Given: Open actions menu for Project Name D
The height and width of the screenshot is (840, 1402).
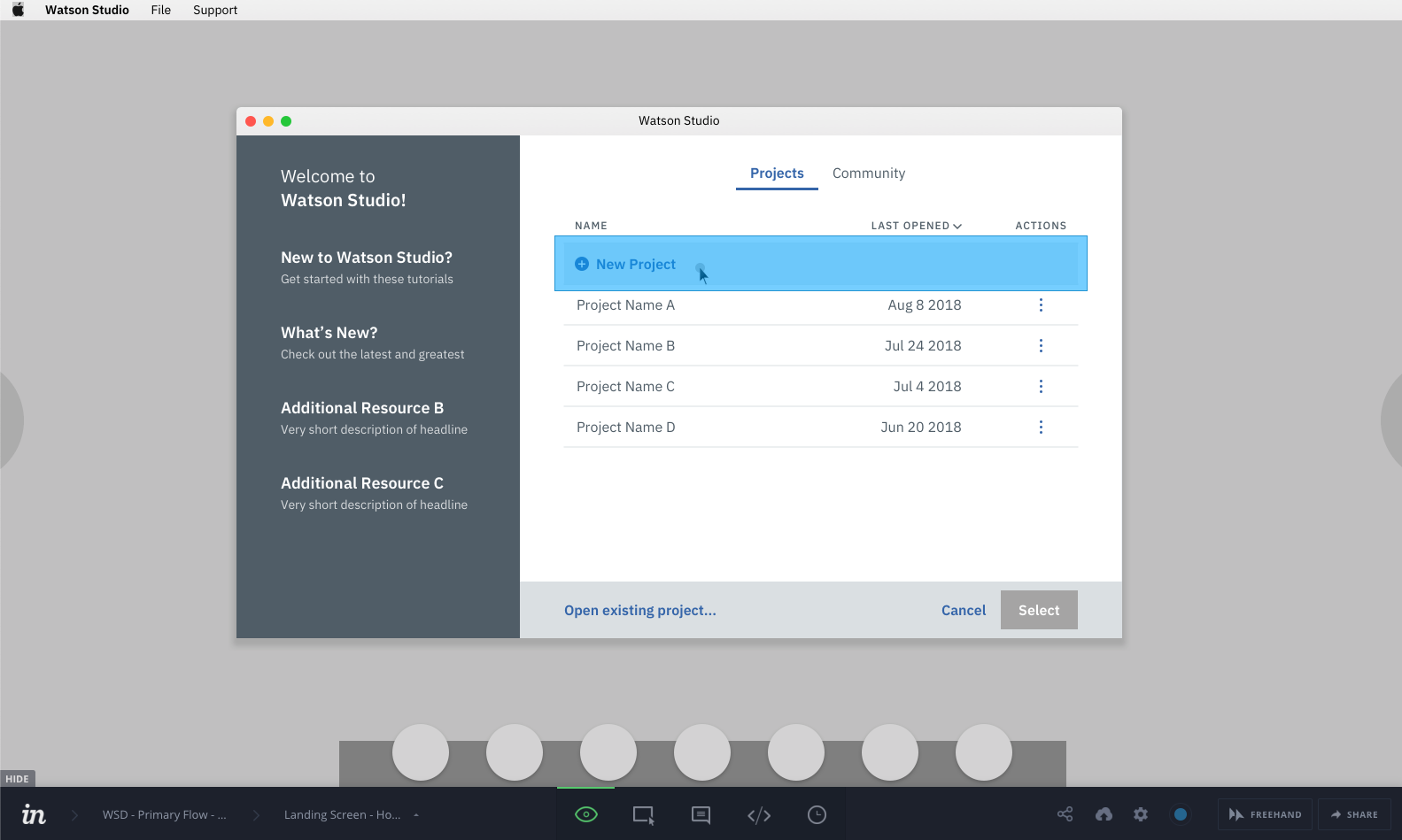Looking at the screenshot, I should click(x=1041, y=428).
